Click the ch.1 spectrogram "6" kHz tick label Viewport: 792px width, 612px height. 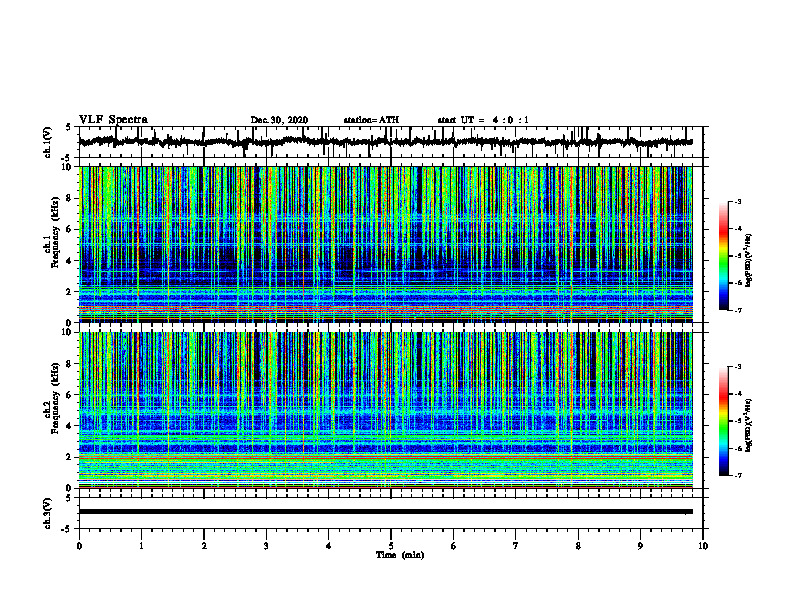point(70,229)
